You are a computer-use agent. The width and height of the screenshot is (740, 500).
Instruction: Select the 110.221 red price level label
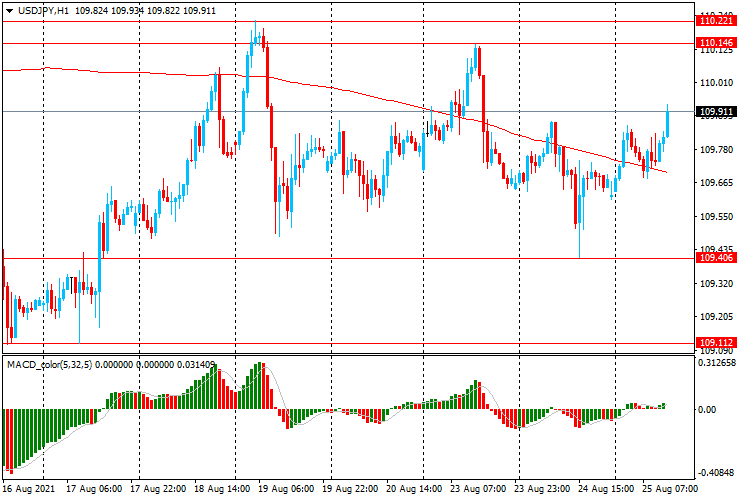tap(716, 21)
